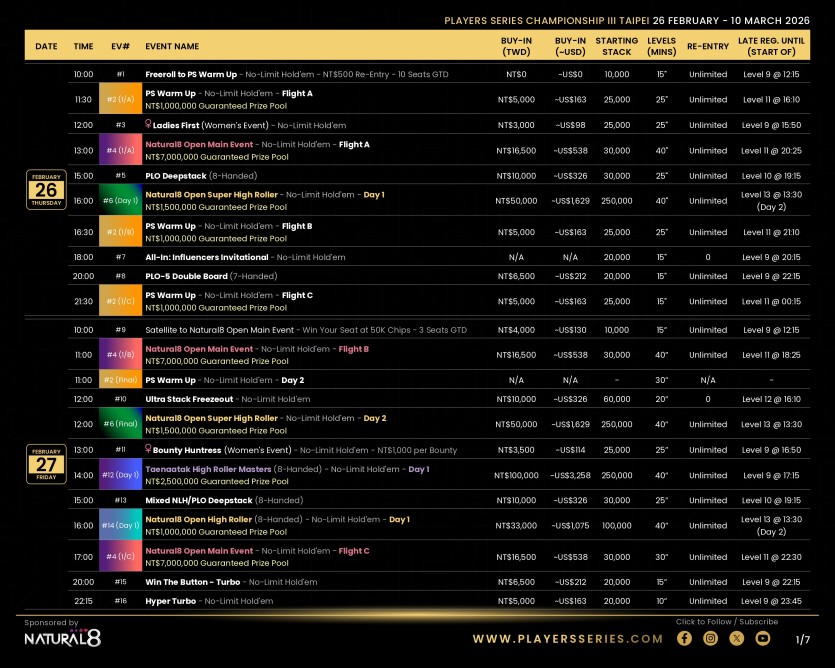This screenshot has width=835, height=668.
Task: Click the "Click to Follow / Subscribe" text
Action: point(726,622)
